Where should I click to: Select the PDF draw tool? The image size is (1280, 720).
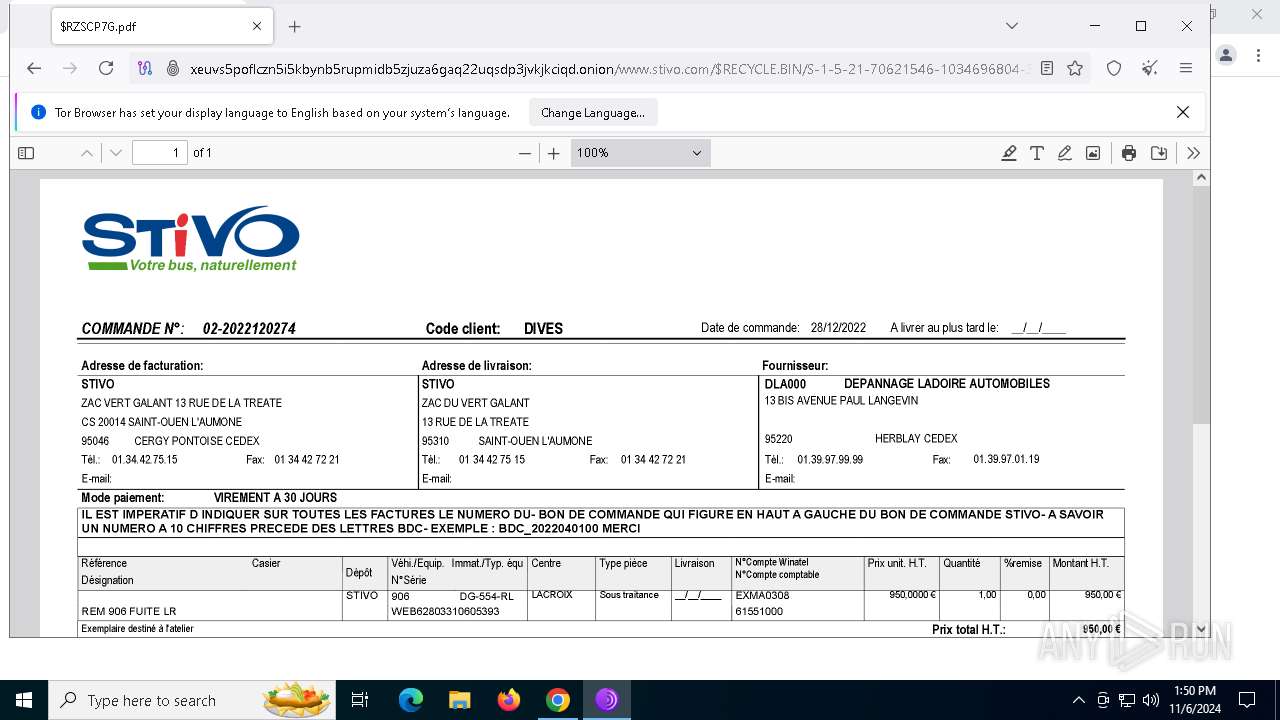click(x=1065, y=153)
